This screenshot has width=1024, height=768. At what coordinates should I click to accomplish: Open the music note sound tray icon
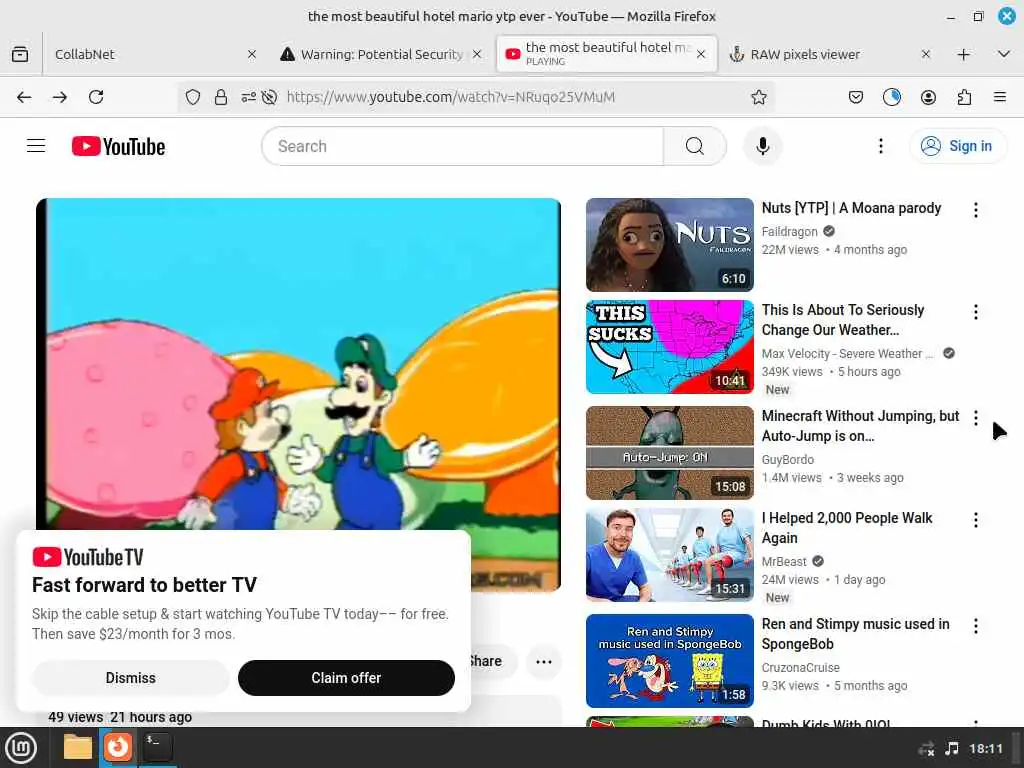[952, 748]
